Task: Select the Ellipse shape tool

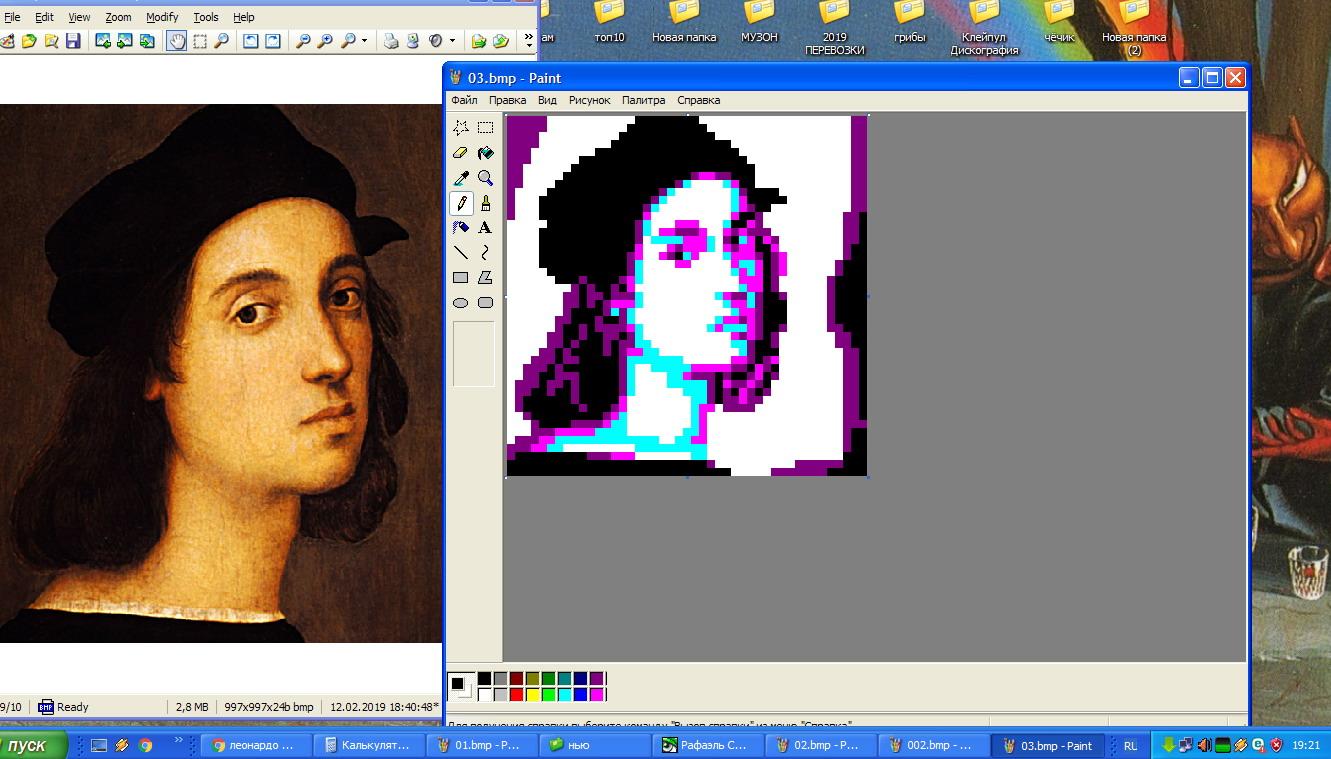Action: tap(460, 303)
